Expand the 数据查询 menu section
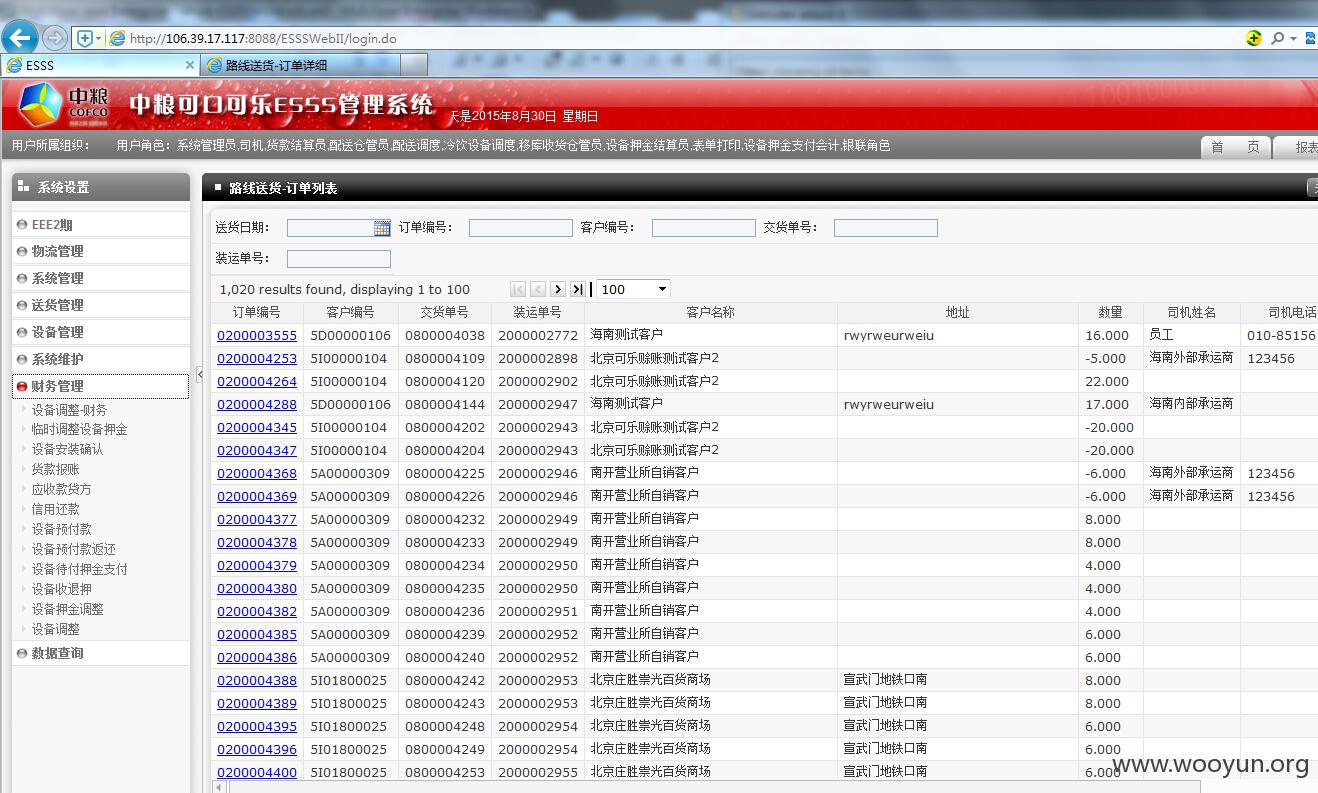1318x793 pixels. (100, 653)
